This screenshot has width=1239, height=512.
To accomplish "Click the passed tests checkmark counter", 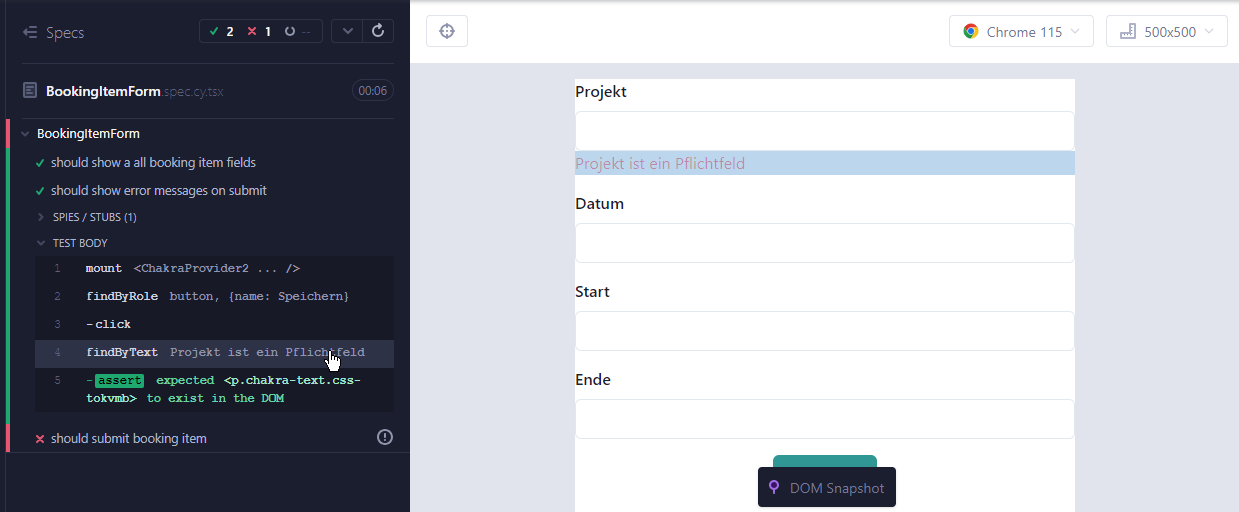I will pos(222,31).
